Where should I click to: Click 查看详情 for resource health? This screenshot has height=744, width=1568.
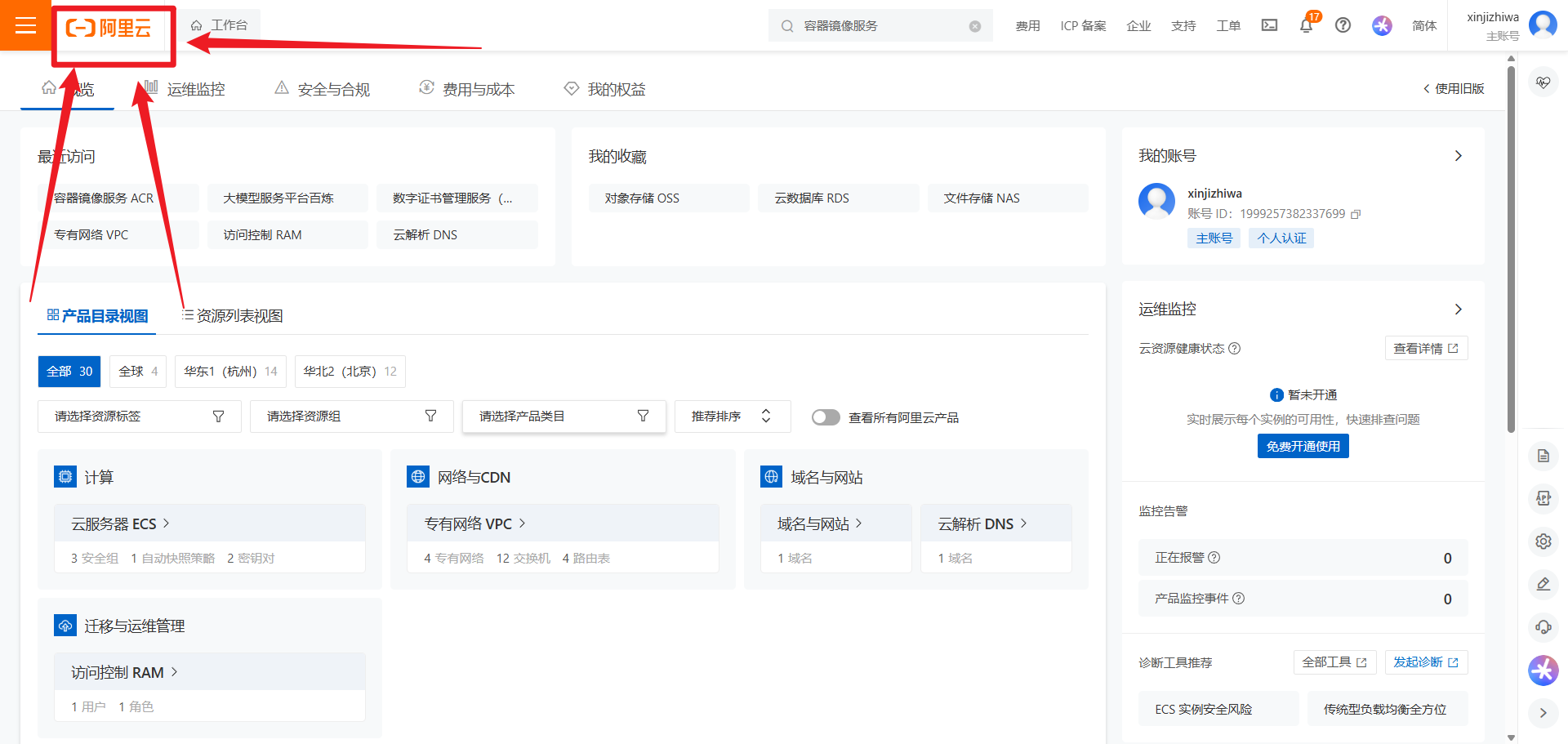click(x=1426, y=349)
